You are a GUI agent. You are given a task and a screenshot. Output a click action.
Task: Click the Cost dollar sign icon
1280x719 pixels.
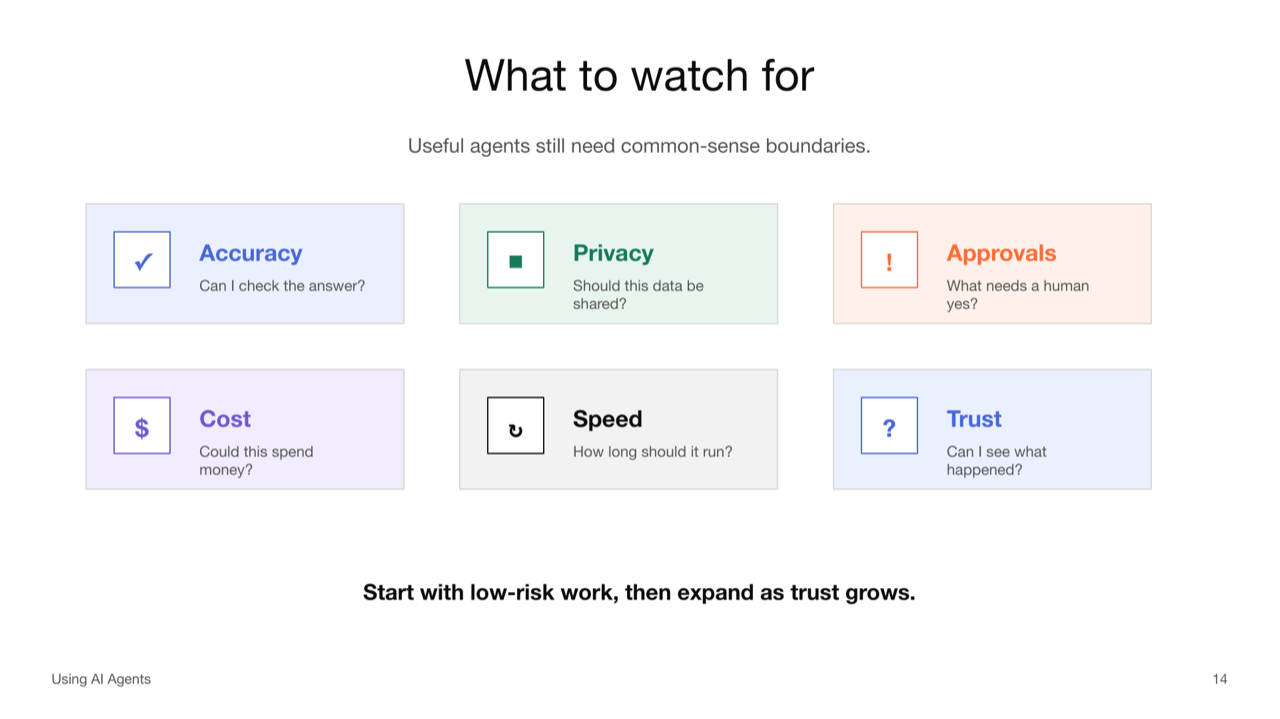point(142,426)
